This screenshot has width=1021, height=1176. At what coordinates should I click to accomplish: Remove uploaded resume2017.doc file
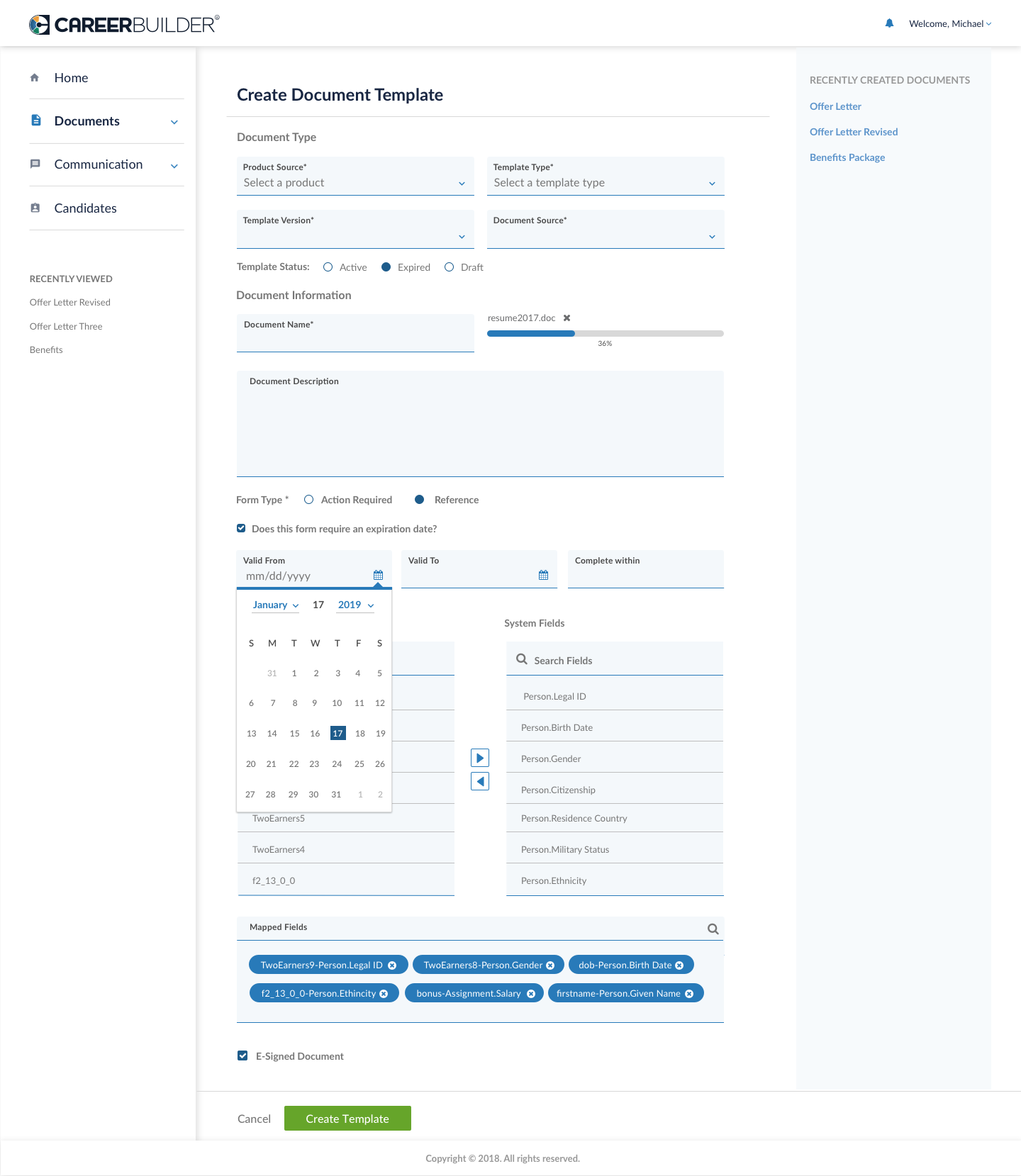click(x=567, y=318)
